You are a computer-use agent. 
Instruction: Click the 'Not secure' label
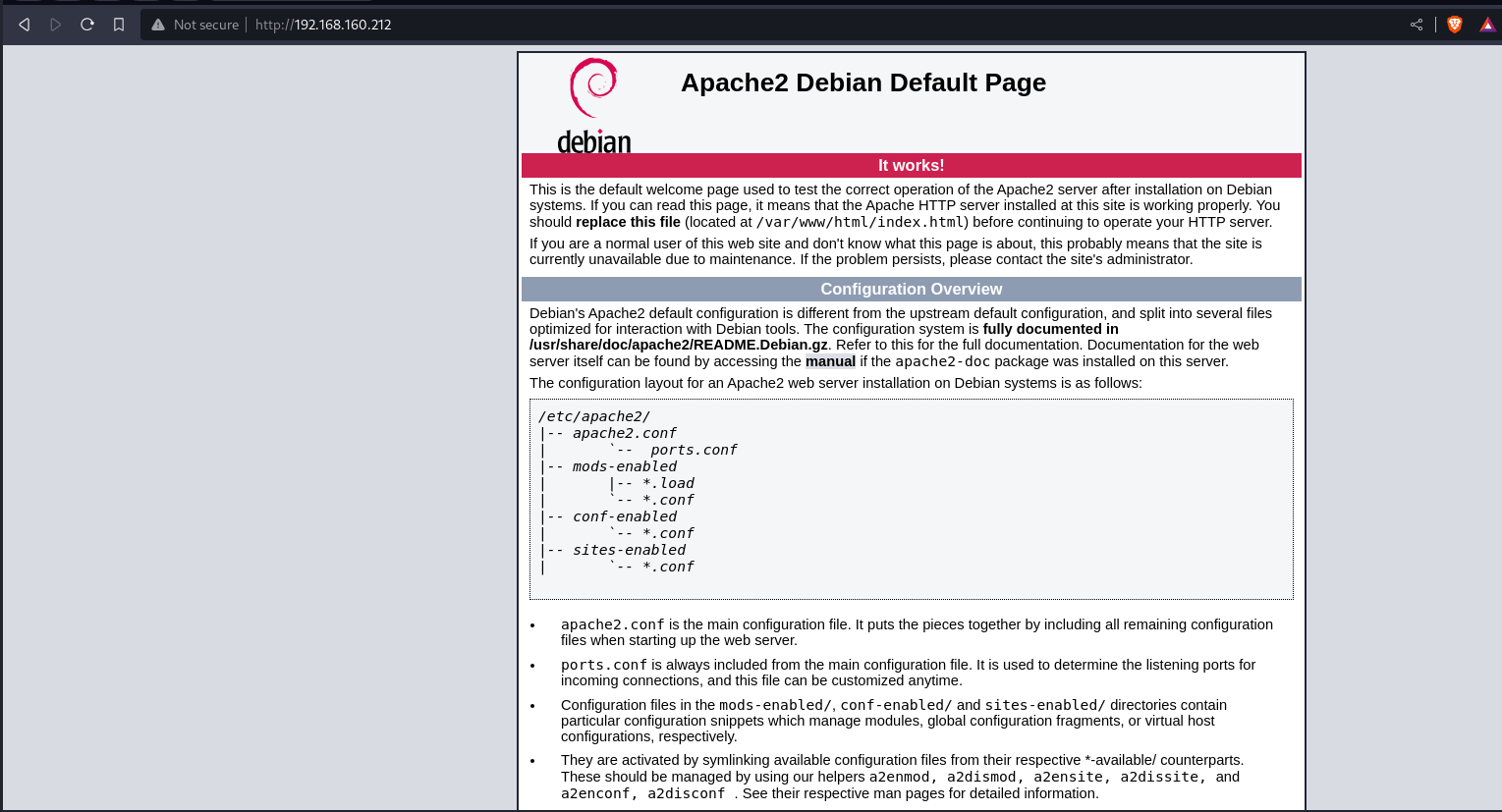click(x=206, y=25)
